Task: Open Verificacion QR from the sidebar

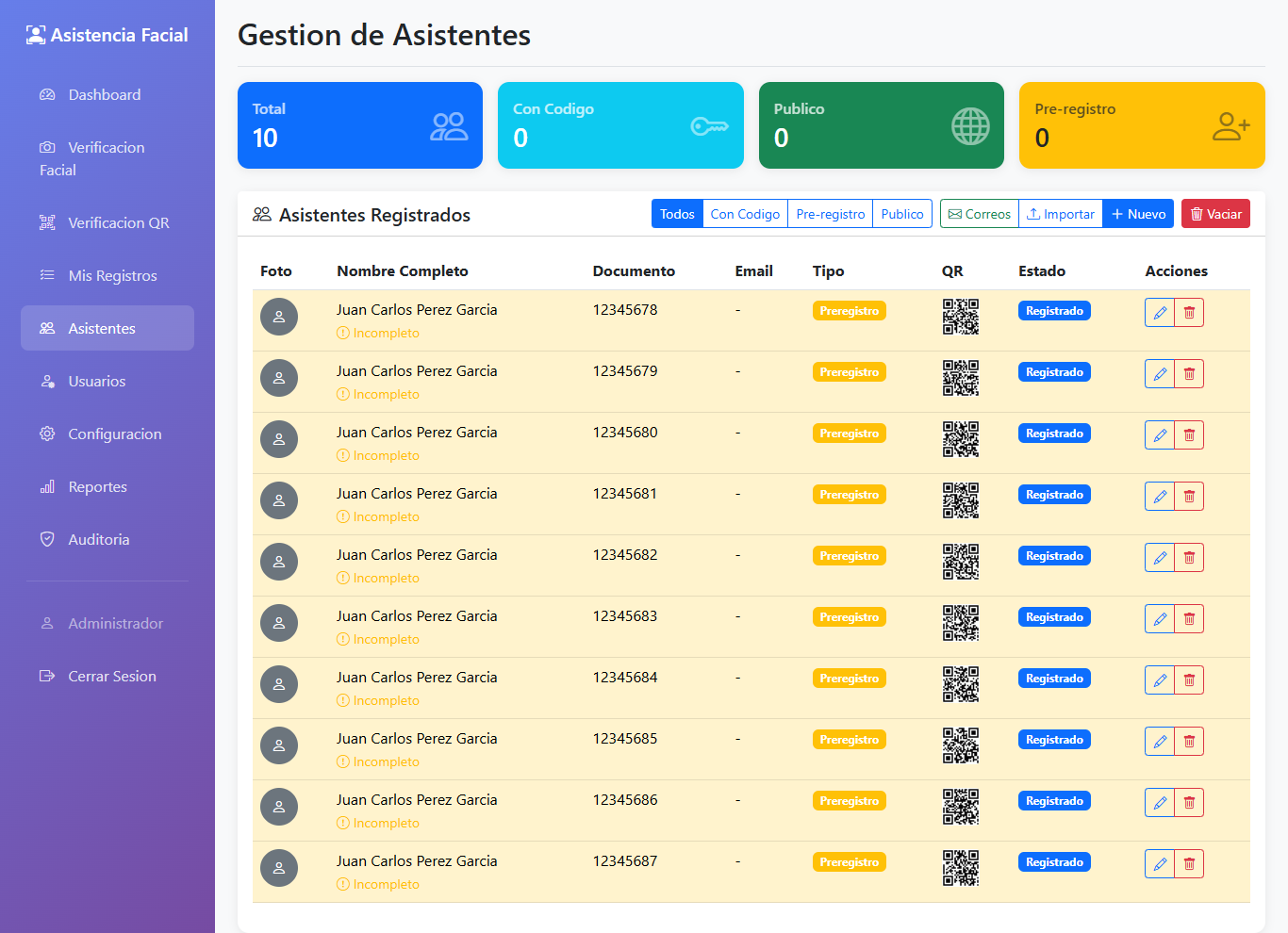Action: 118,223
